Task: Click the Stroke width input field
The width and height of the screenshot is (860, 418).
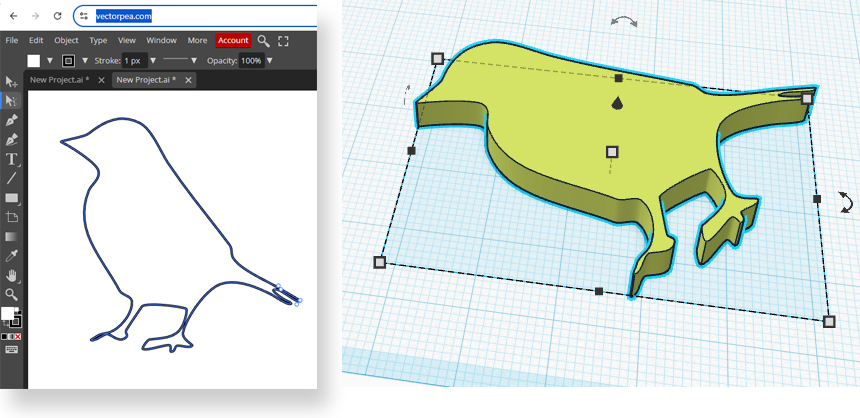Action: (134, 61)
